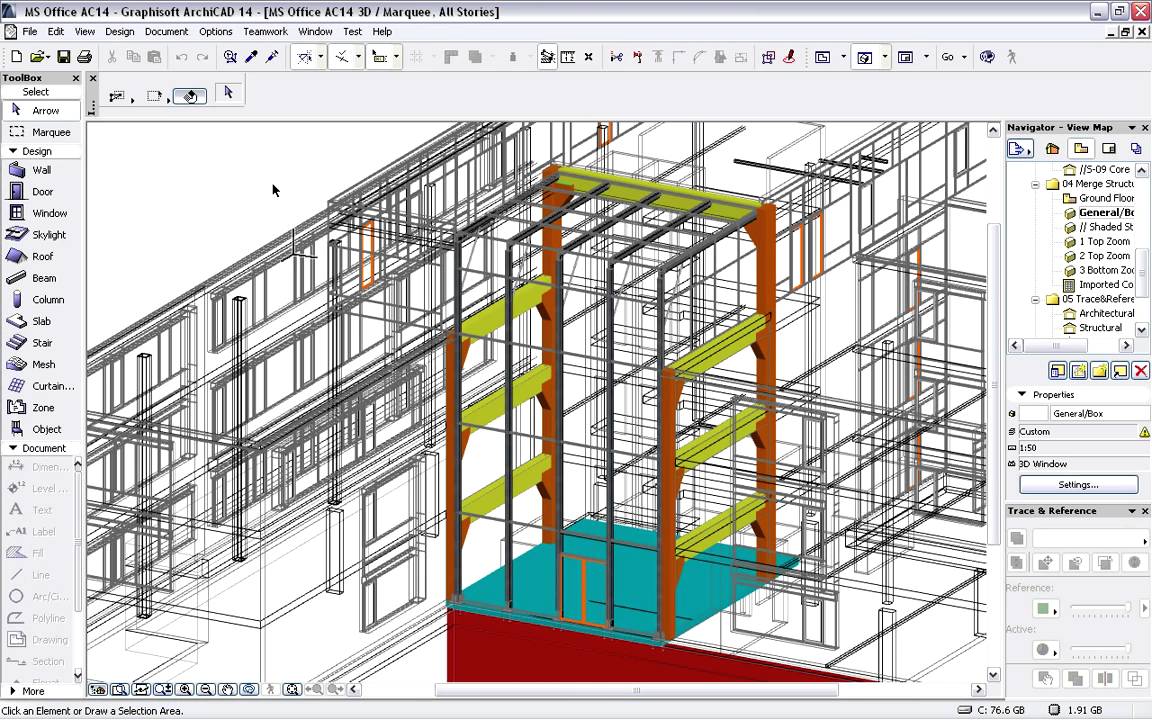Open the Navigator panel options dropdown arrow
The height and width of the screenshot is (720, 1152).
pyautogui.click(x=1132, y=128)
